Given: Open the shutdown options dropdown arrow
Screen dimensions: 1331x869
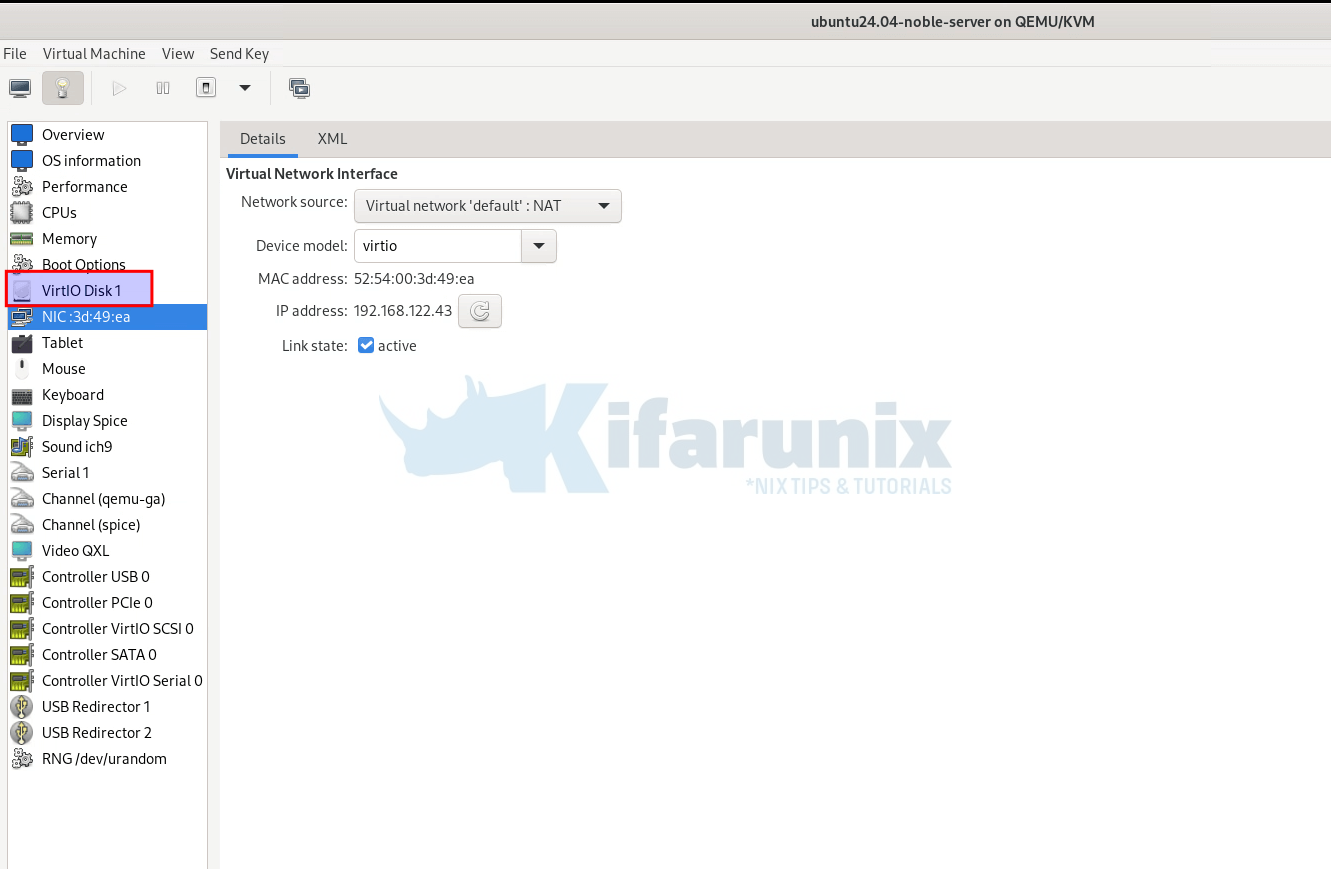Looking at the screenshot, I should point(245,88).
